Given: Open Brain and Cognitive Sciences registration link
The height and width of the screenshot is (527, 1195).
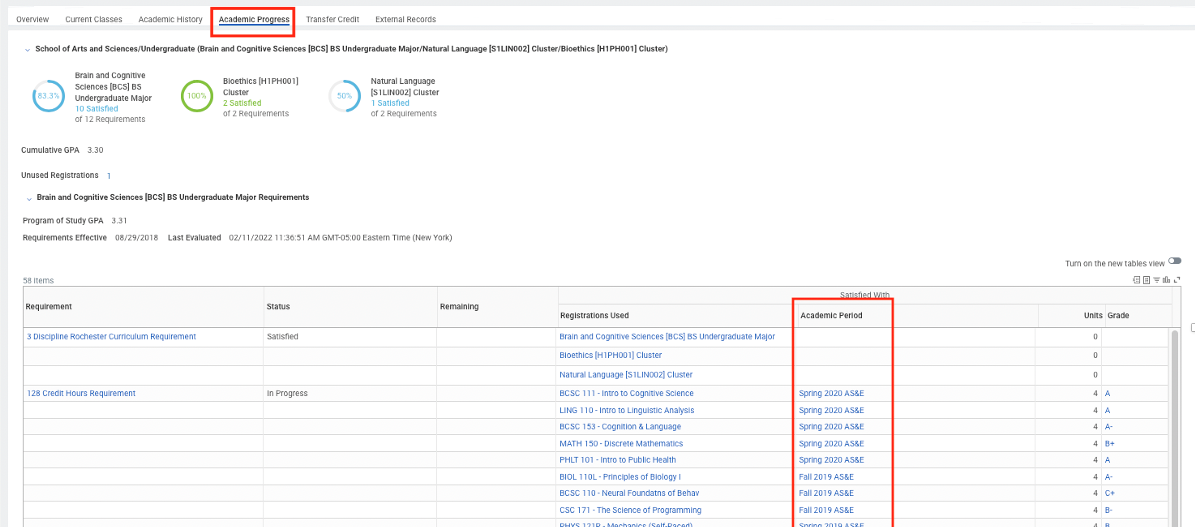Looking at the screenshot, I should [x=667, y=336].
